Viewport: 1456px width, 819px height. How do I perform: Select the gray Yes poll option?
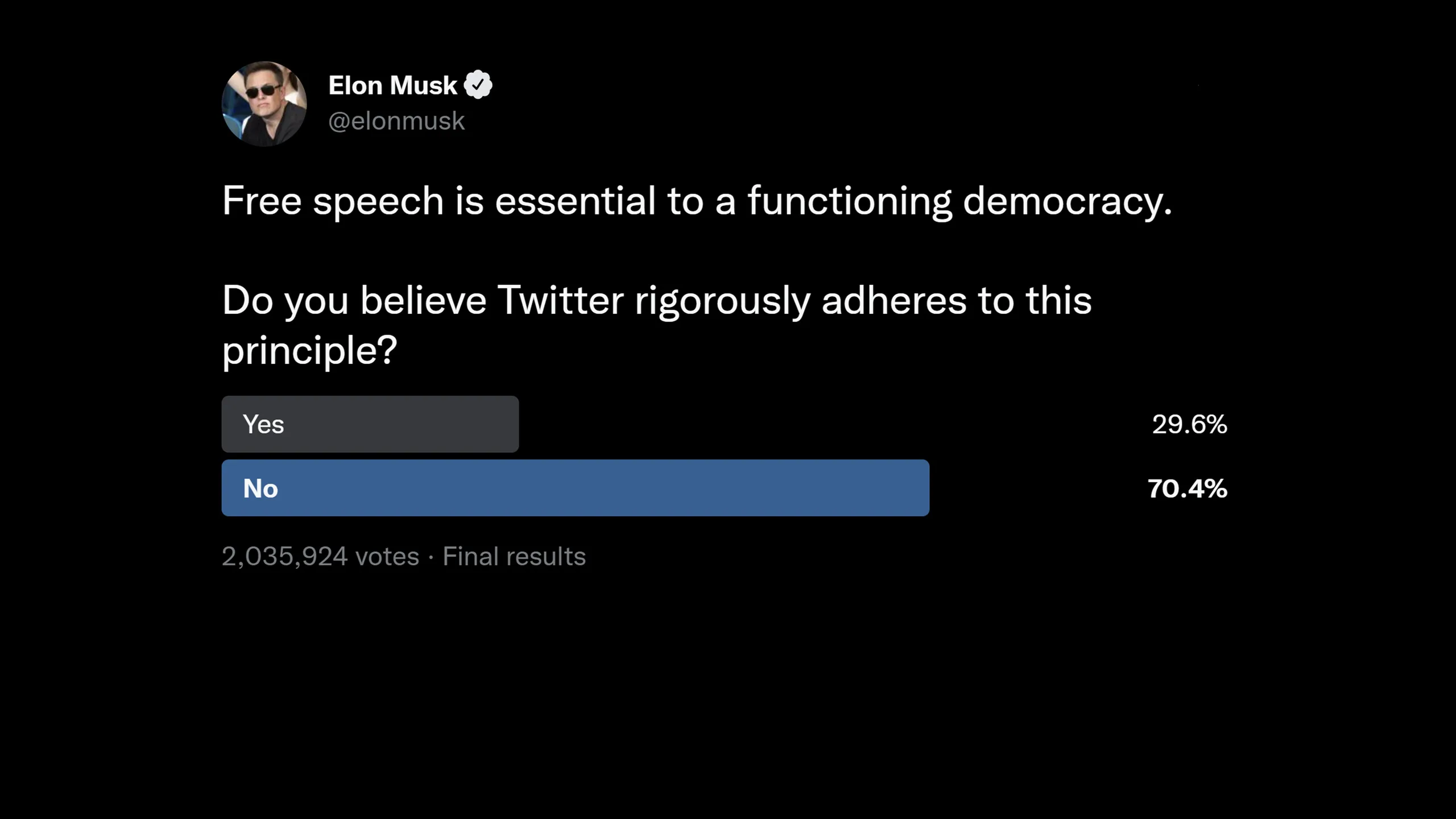(370, 424)
